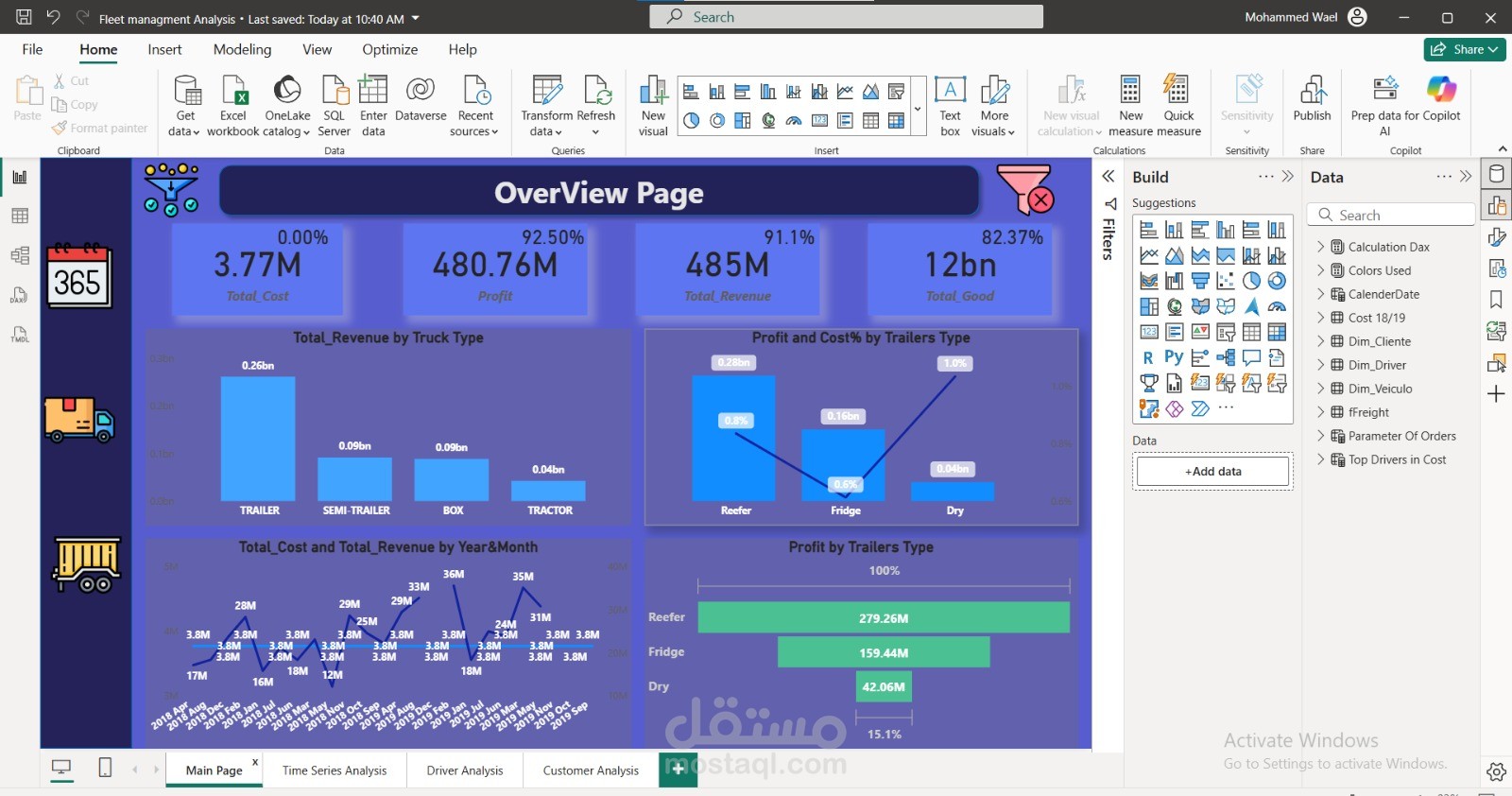
Task: Expand the fFreight table
Action: click(x=1321, y=412)
